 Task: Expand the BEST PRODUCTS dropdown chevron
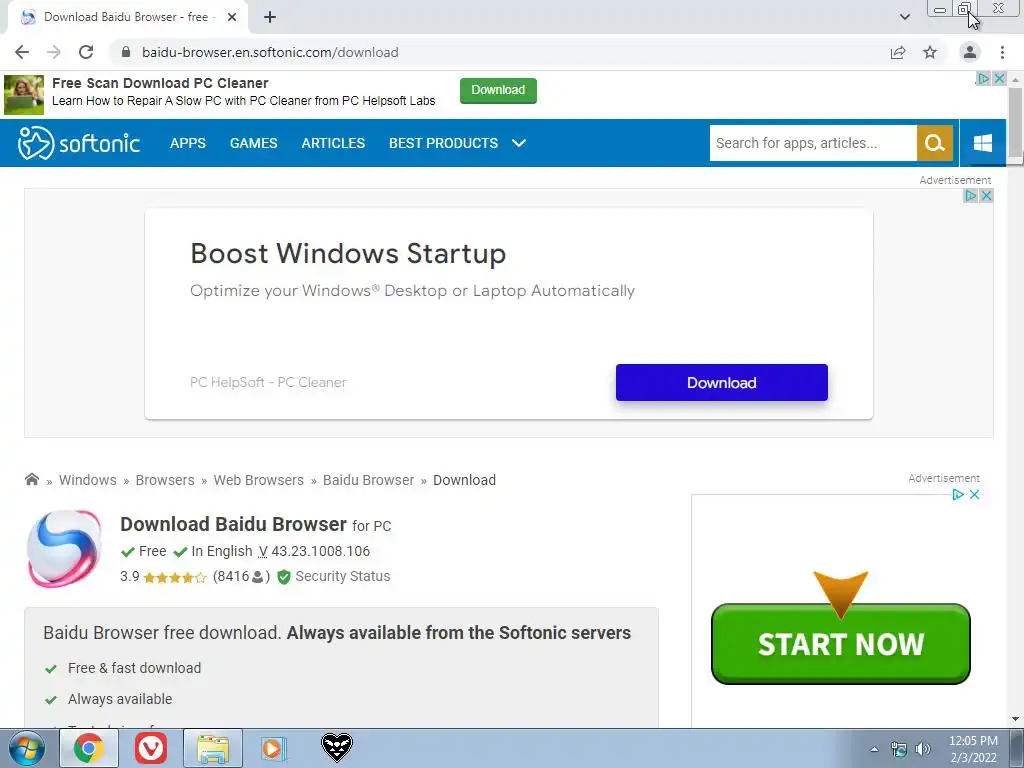[519, 143]
